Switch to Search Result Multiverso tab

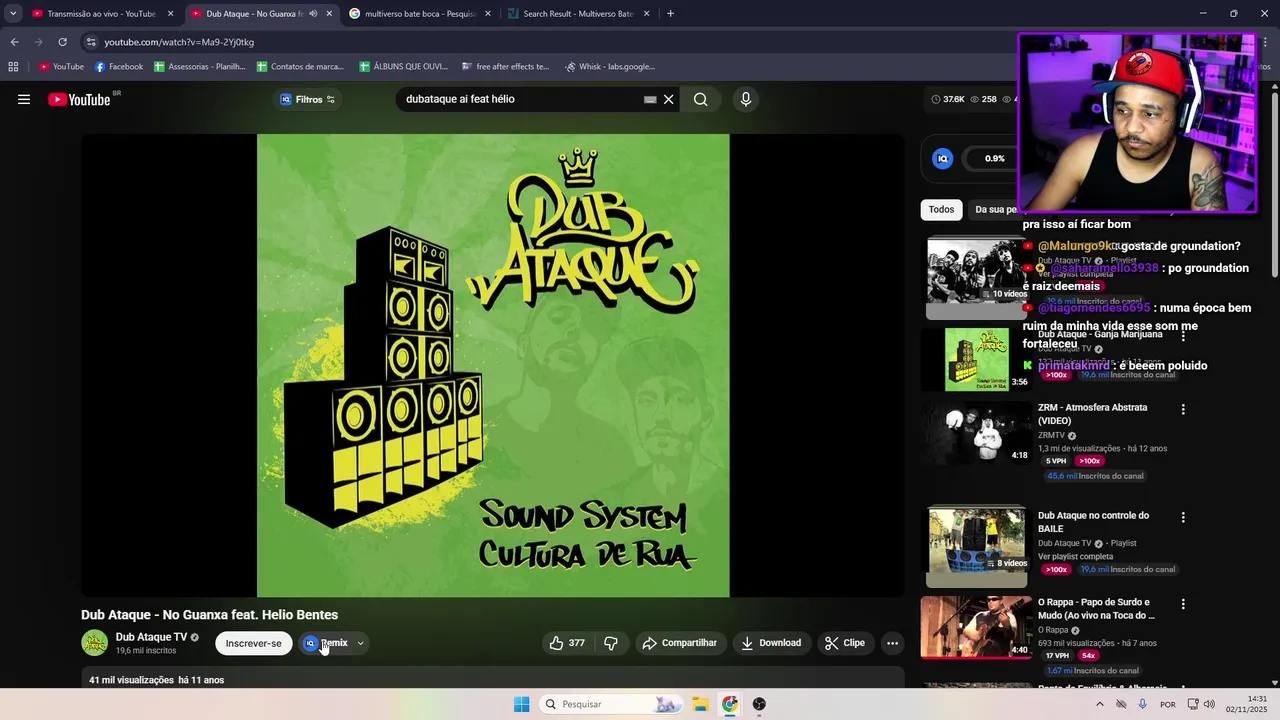point(579,14)
